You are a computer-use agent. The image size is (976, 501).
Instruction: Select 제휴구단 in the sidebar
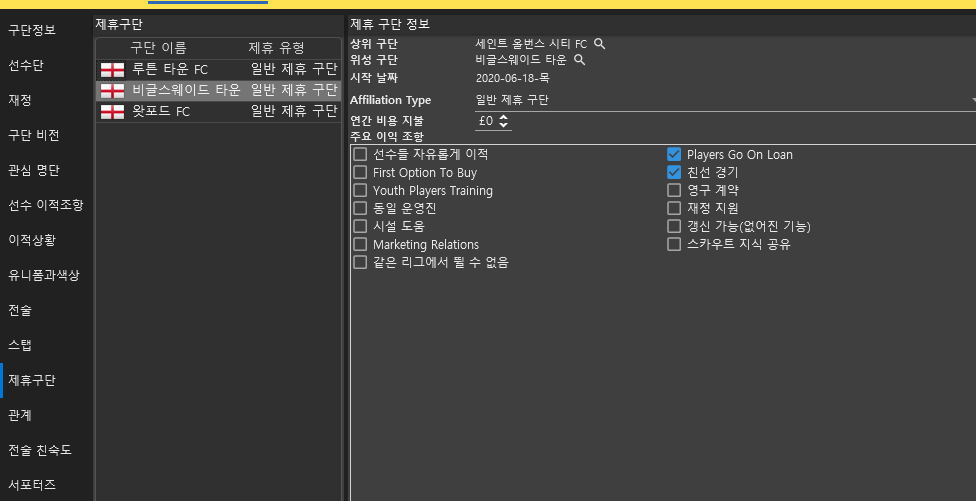tap(32, 380)
